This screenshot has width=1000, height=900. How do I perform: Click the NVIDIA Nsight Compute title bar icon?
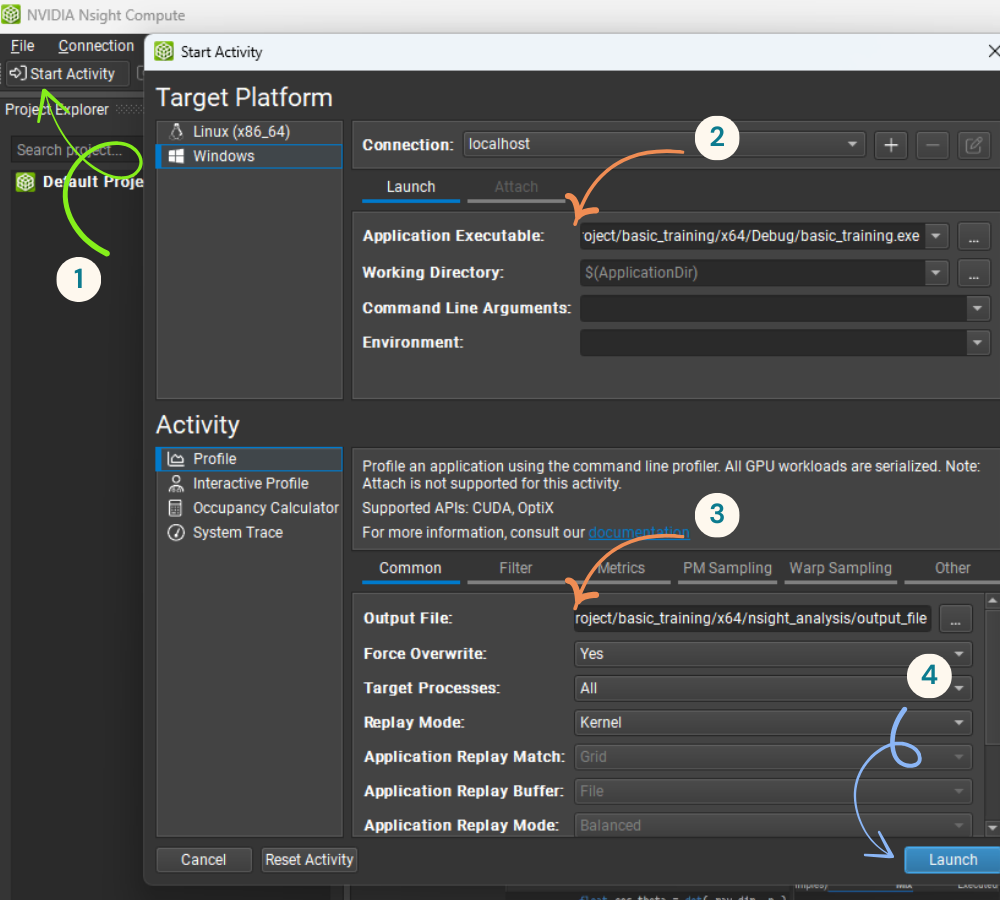(11, 15)
